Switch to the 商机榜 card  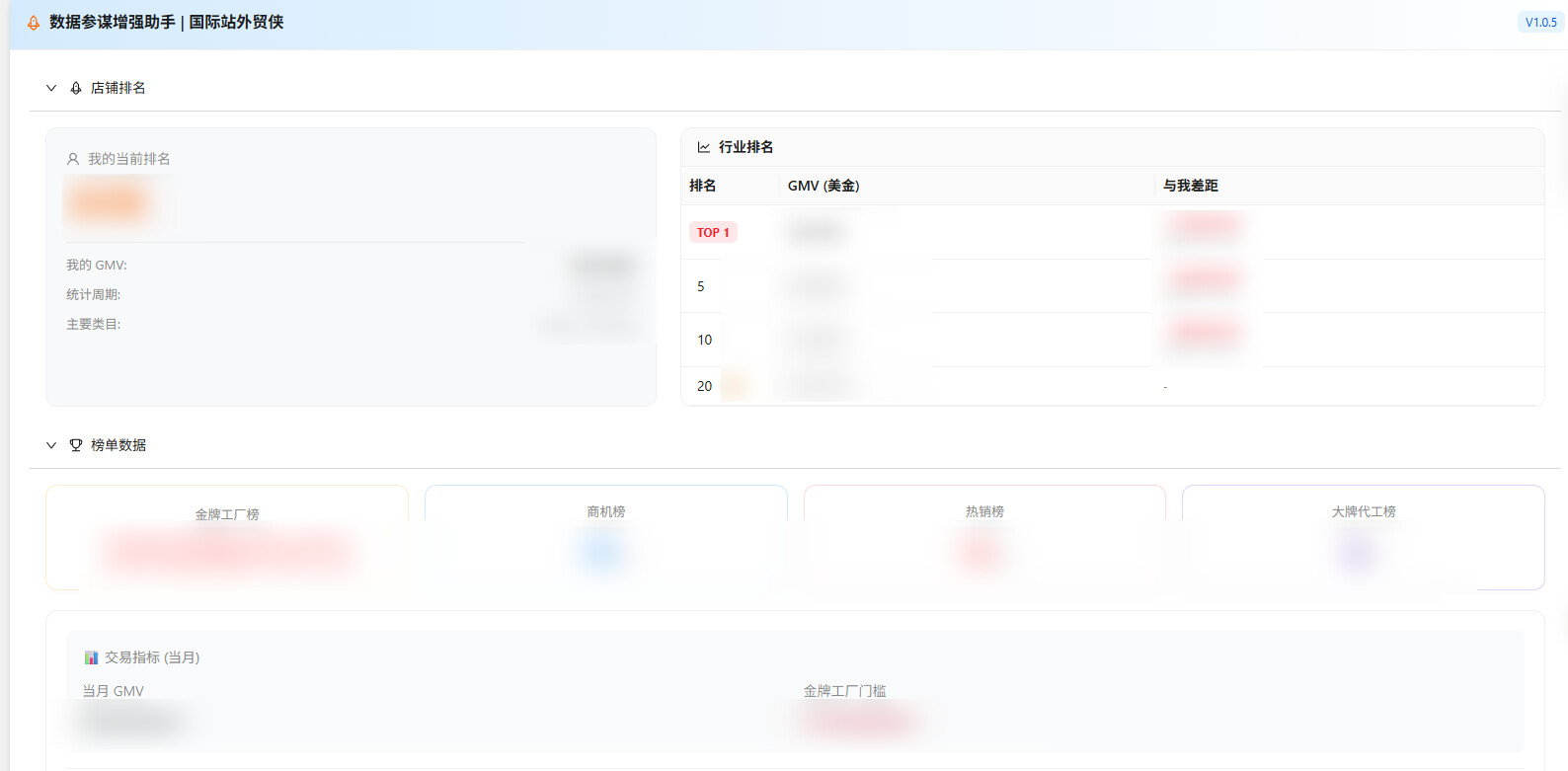pyautogui.click(x=605, y=536)
